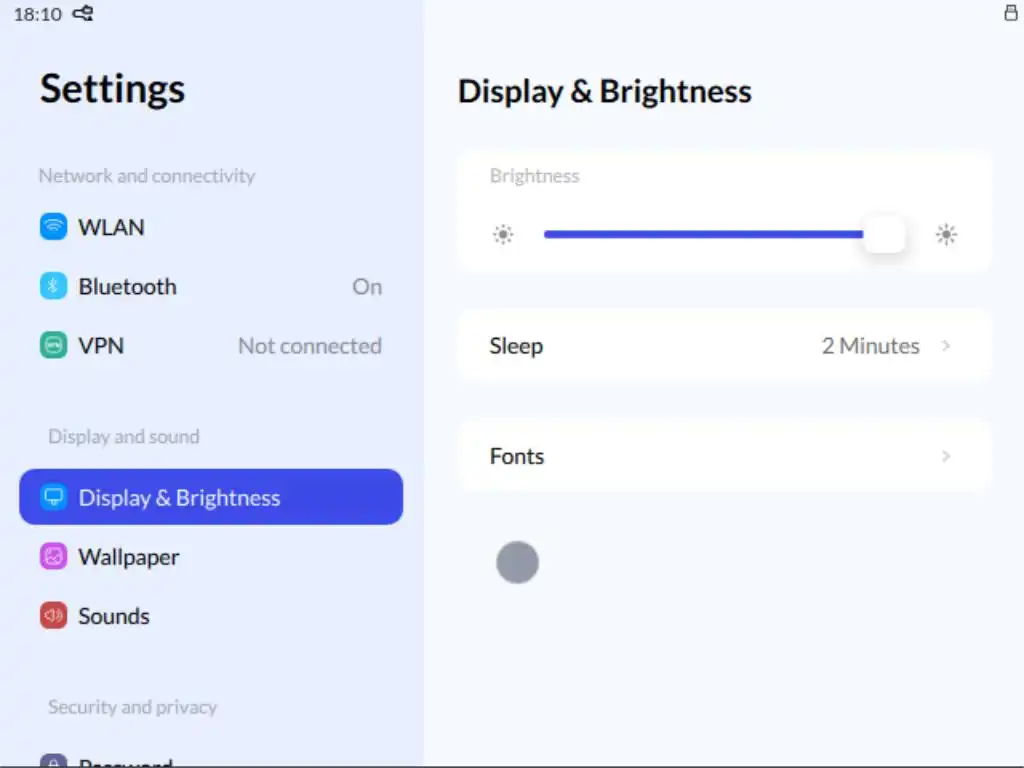Click the dim sun brightness icon
The image size is (1024, 768).
coord(503,235)
